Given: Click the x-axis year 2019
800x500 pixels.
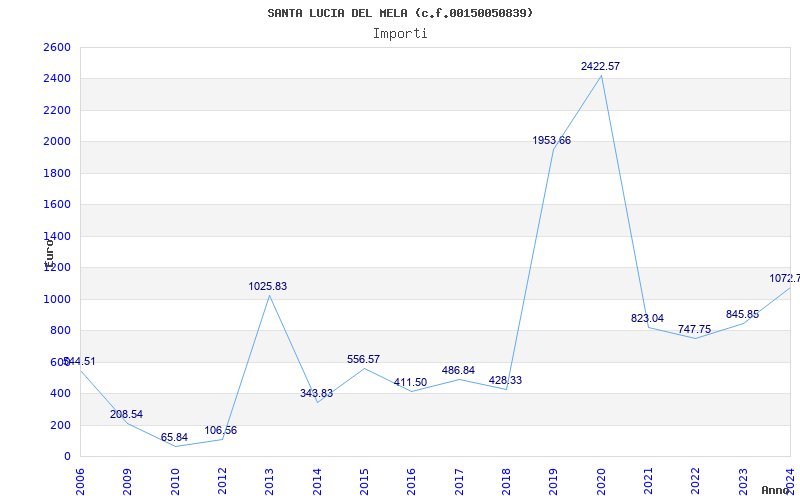Looking at the screenshot, I should [x=554, y=482].
